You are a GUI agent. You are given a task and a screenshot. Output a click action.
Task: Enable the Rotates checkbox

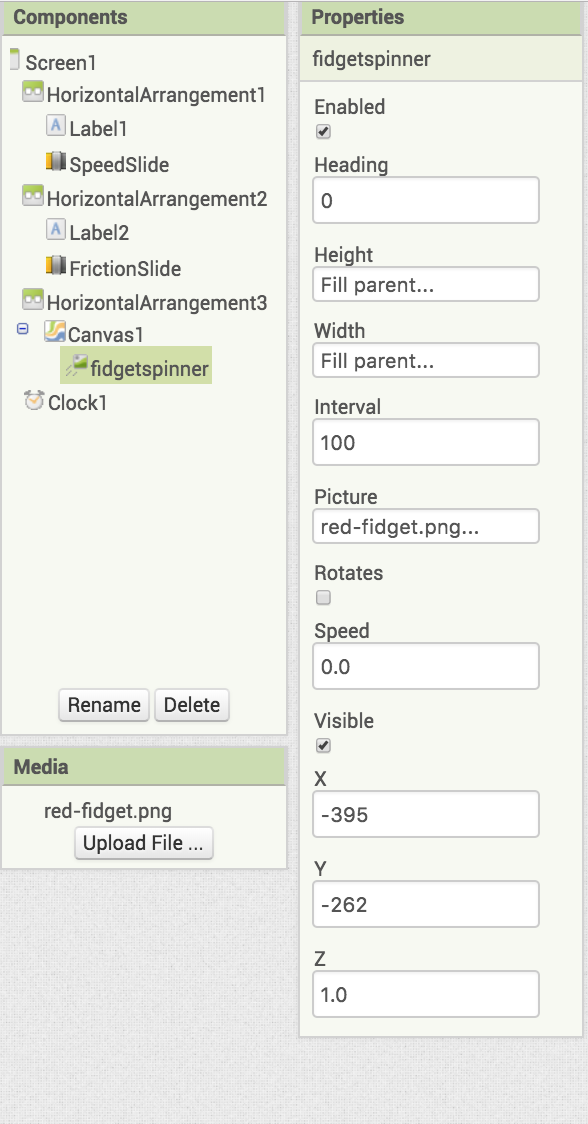(x=323, y=598)
